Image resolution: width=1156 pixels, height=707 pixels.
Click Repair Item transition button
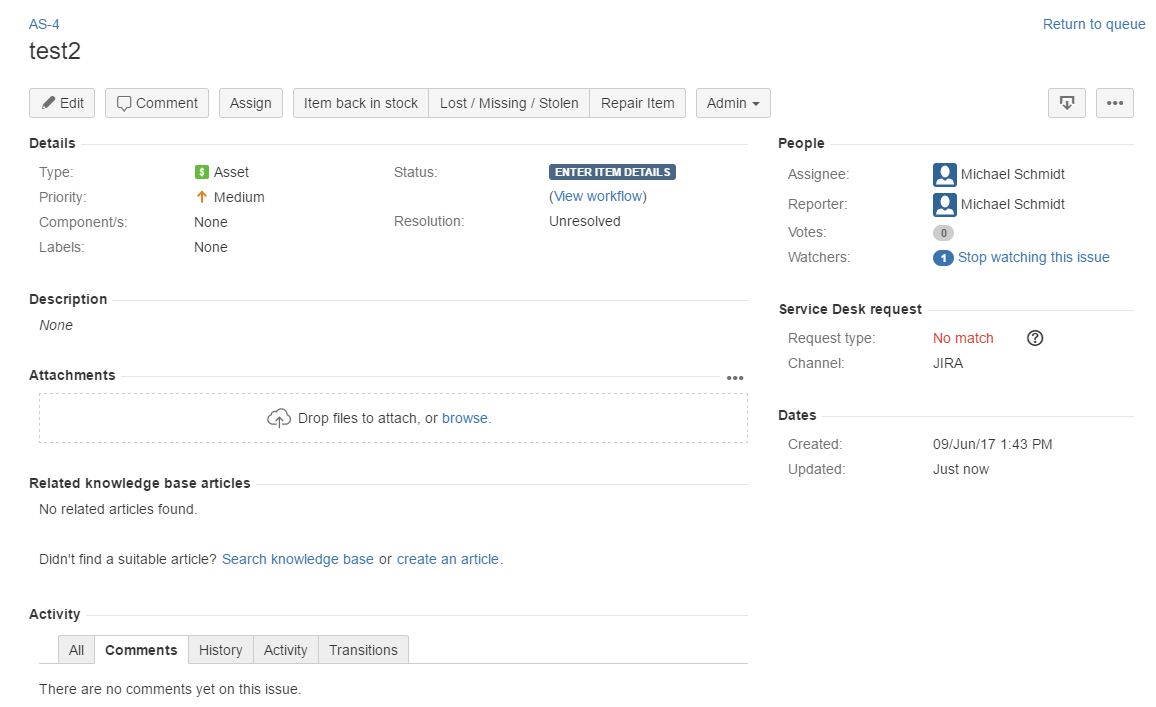click(638, 103)
